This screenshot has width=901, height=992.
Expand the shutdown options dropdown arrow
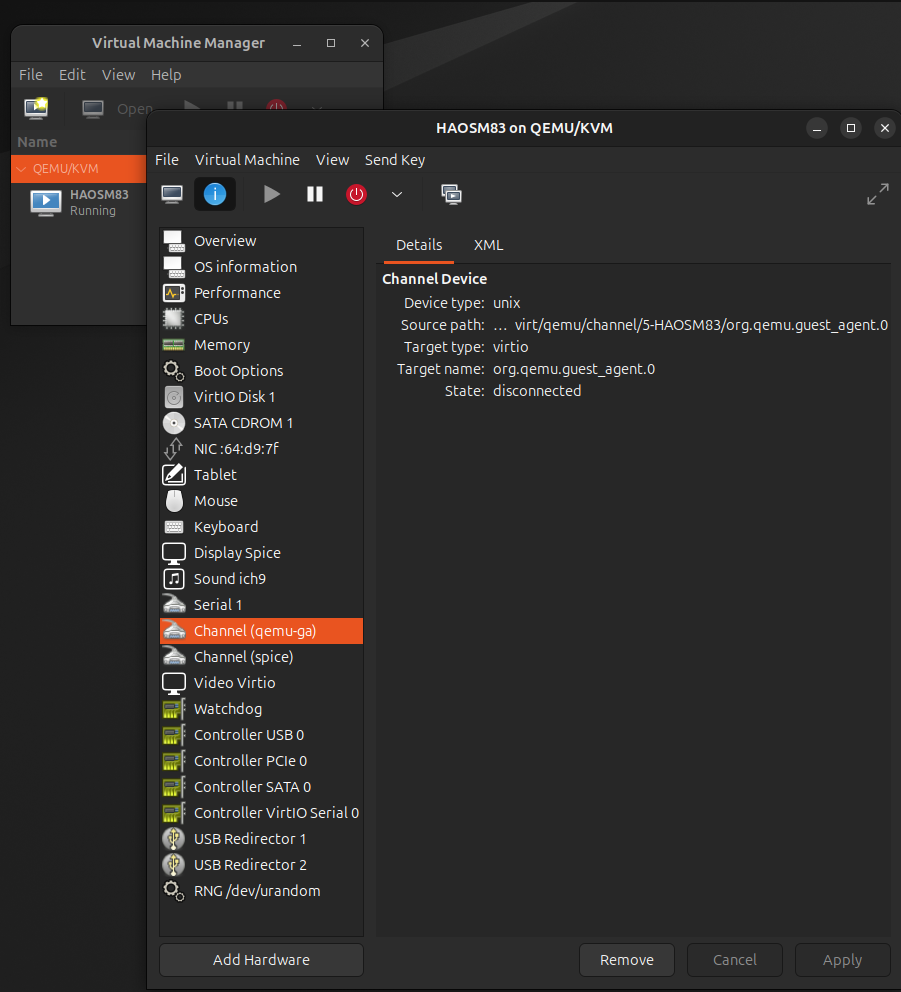pyautogui.click(x=397, y=194)
